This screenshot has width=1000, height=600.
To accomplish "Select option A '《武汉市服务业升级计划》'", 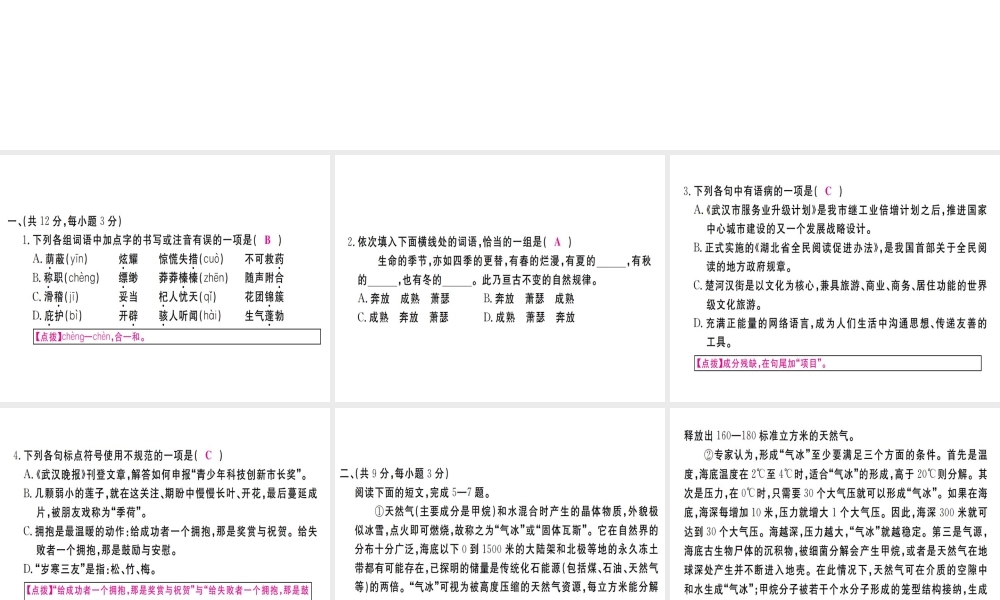I will [x=841, y=219].
